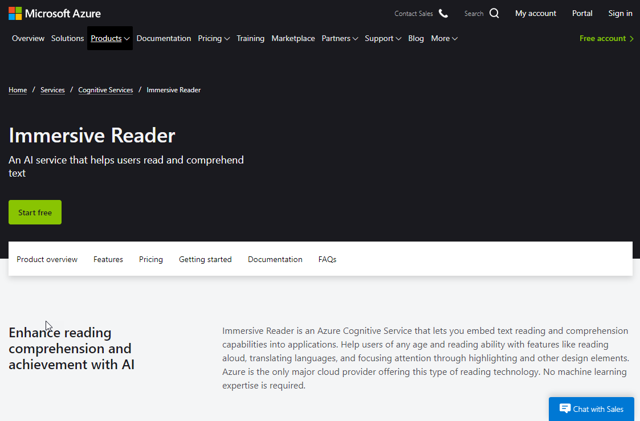Click the "An AI service" subtitle text
This screenshot has width=640, height=421.
[126, 166]
